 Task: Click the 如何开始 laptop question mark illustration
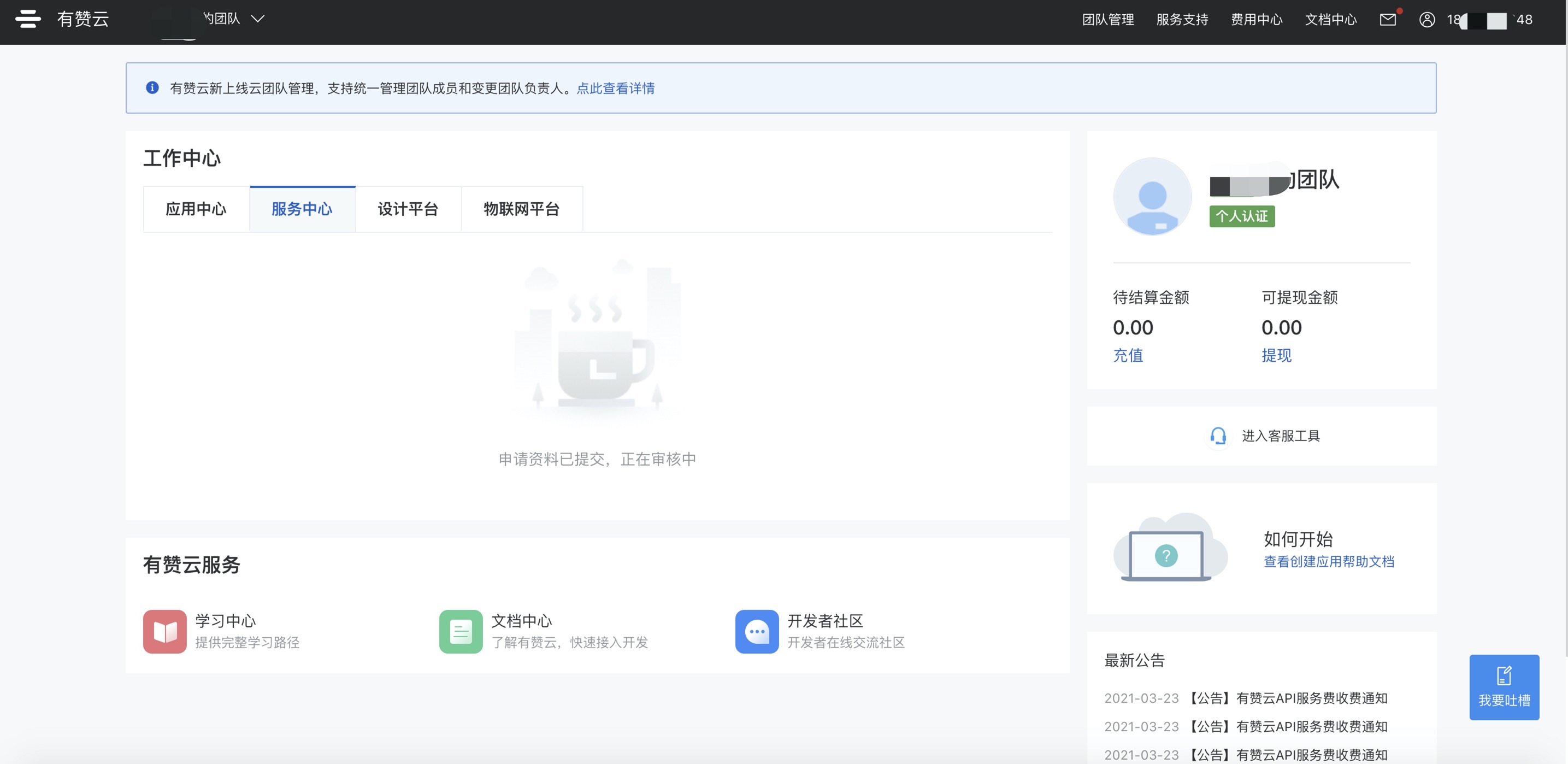[1170, 547]
